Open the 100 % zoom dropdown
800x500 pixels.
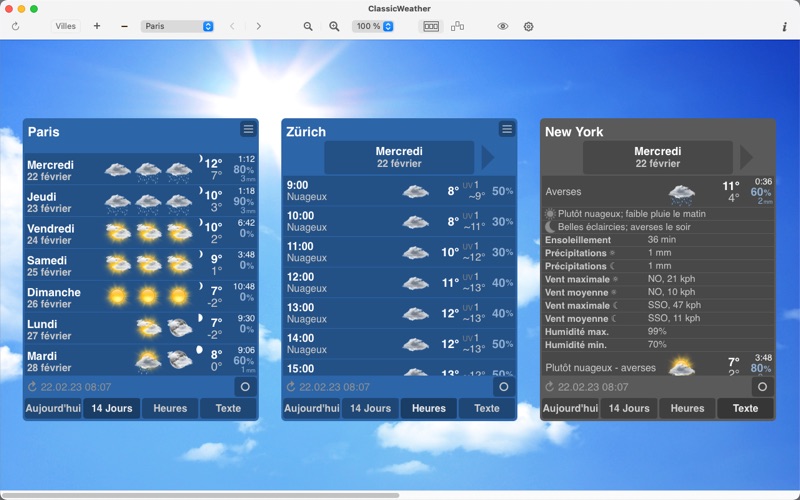click(x=372, y=26)
